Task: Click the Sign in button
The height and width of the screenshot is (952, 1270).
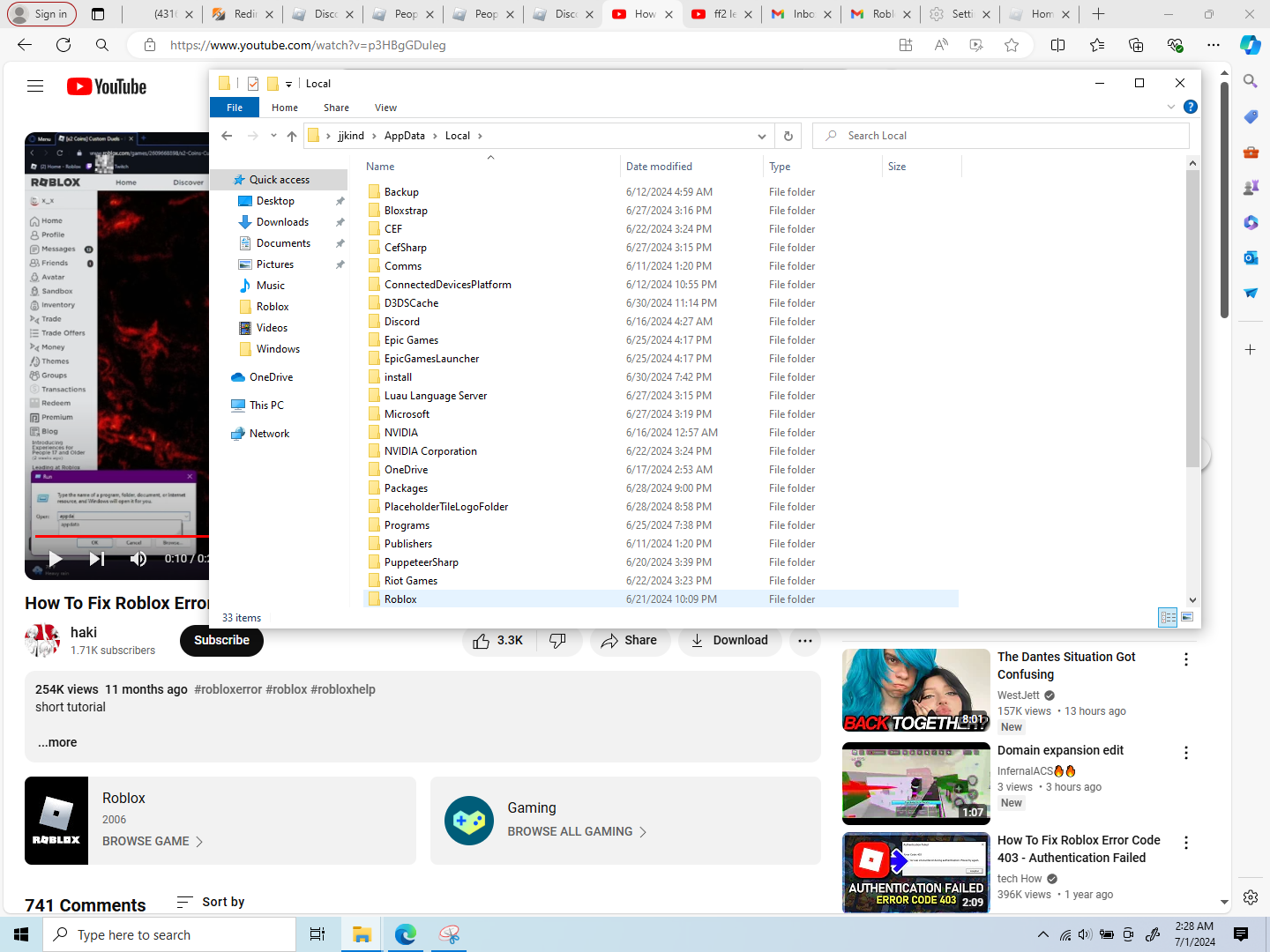Action: coord(42,14)
